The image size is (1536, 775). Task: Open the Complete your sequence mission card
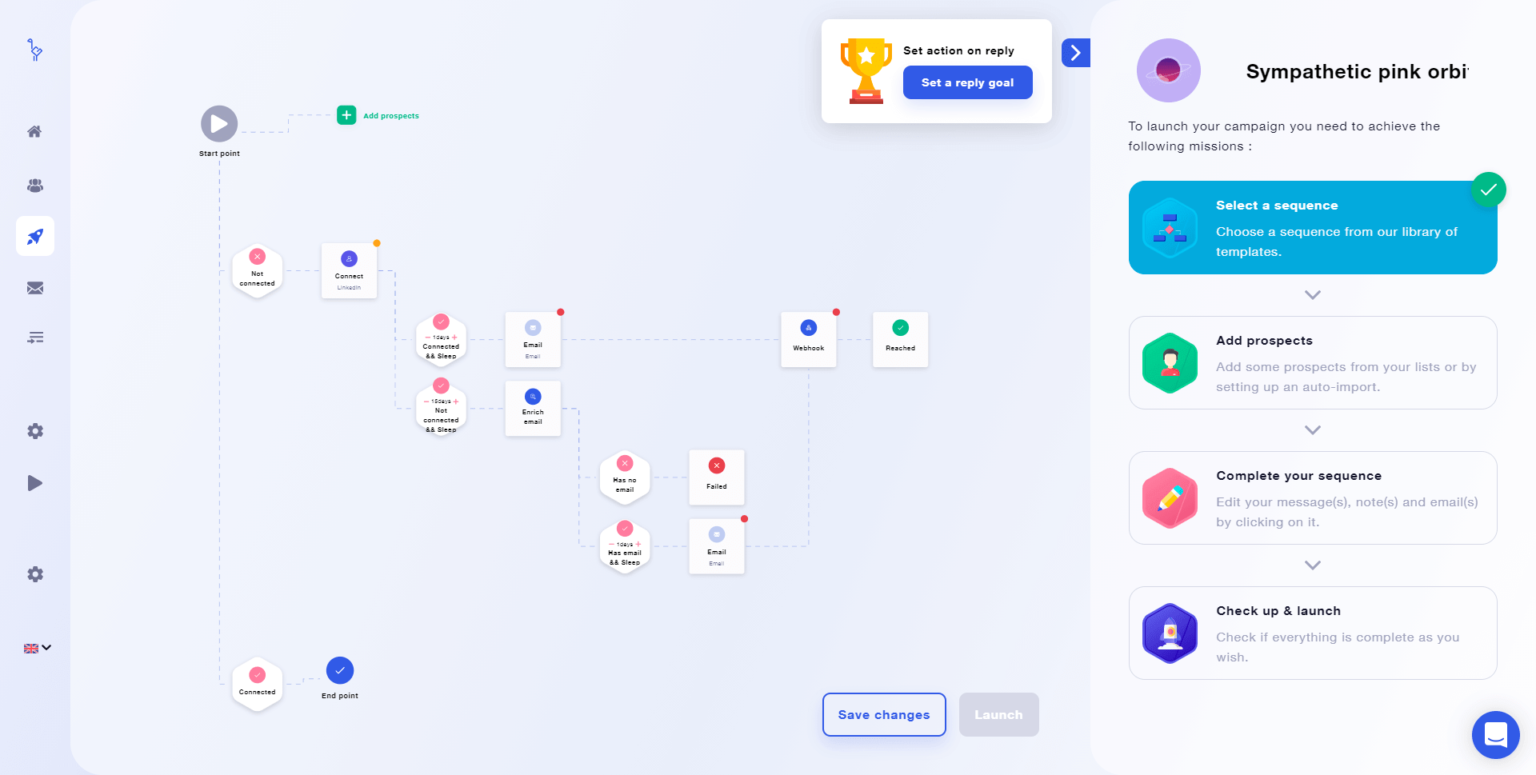pyautogui.click(x=1312, y=498)
